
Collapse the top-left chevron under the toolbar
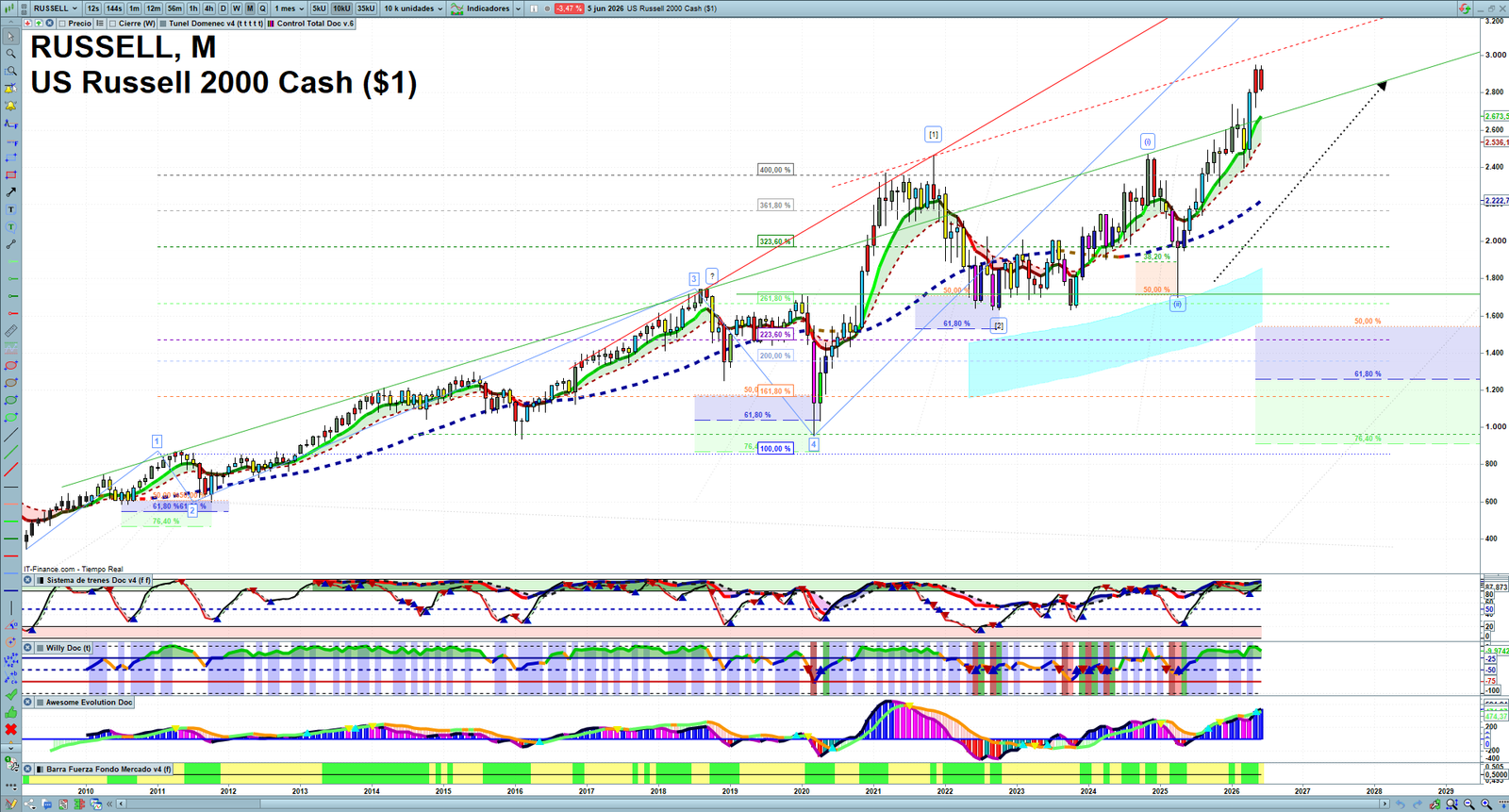tap(11, 23)
